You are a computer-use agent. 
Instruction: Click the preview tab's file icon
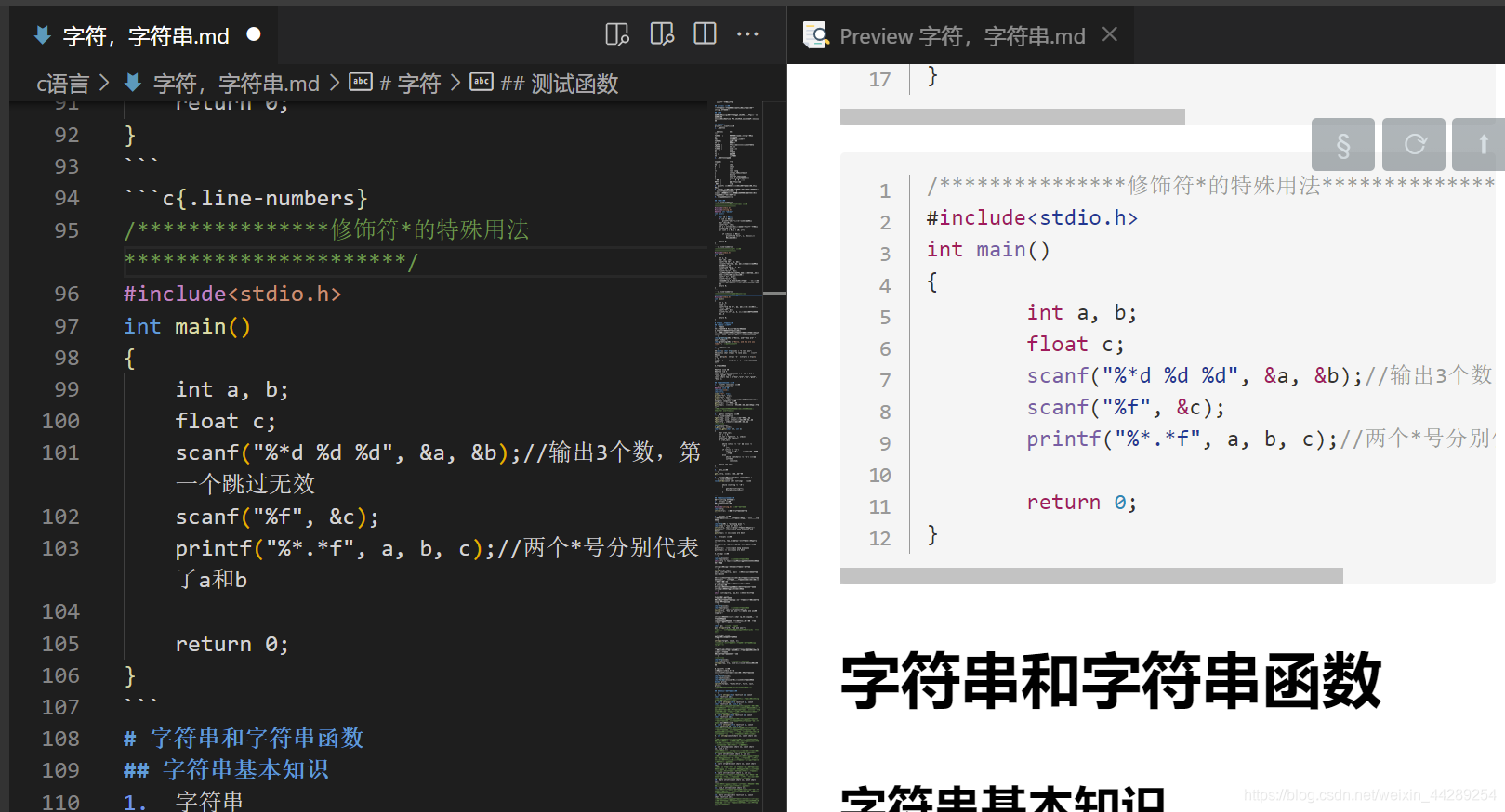(x=816, y=35)
